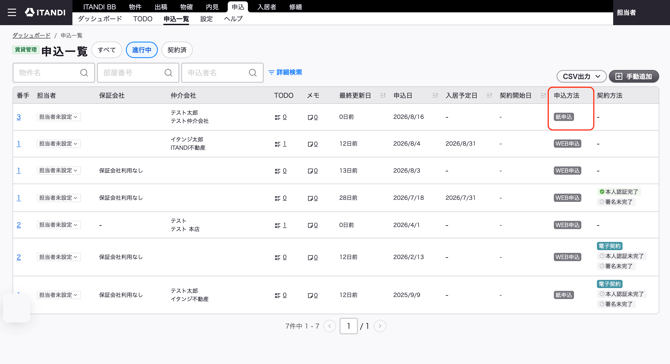Image resolution: width=670 pixels, height=364 pixels.
Task: Open number link 2 in the 2026/4/1 row
Action: (18, 225)
